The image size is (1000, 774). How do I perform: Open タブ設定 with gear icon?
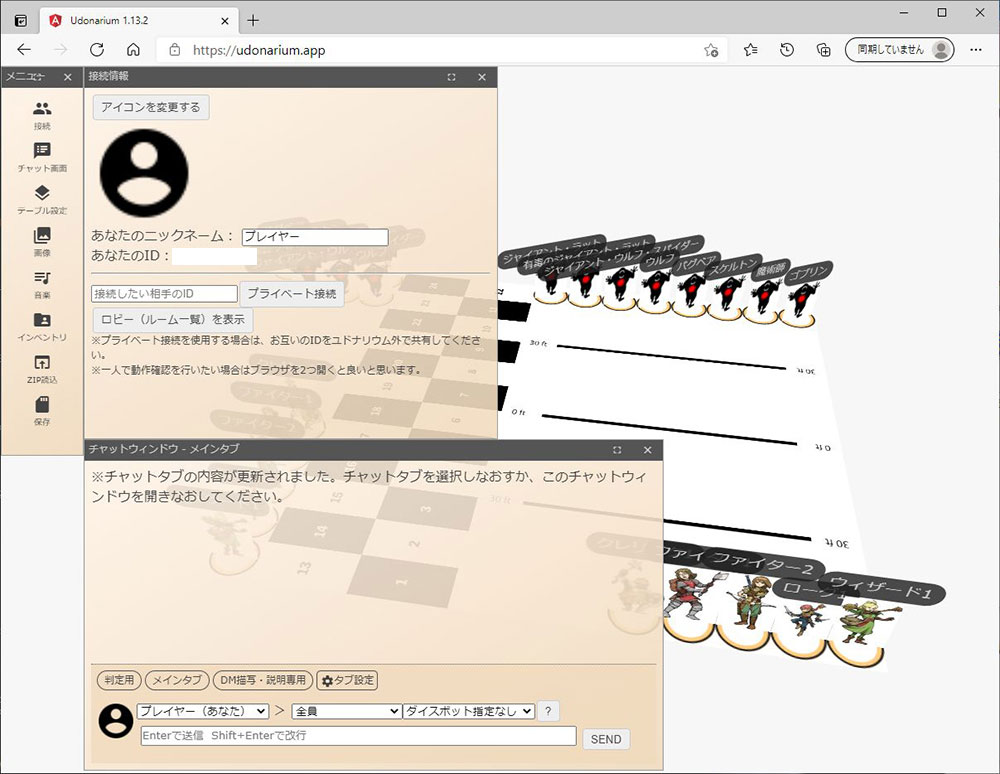point(348,681)
